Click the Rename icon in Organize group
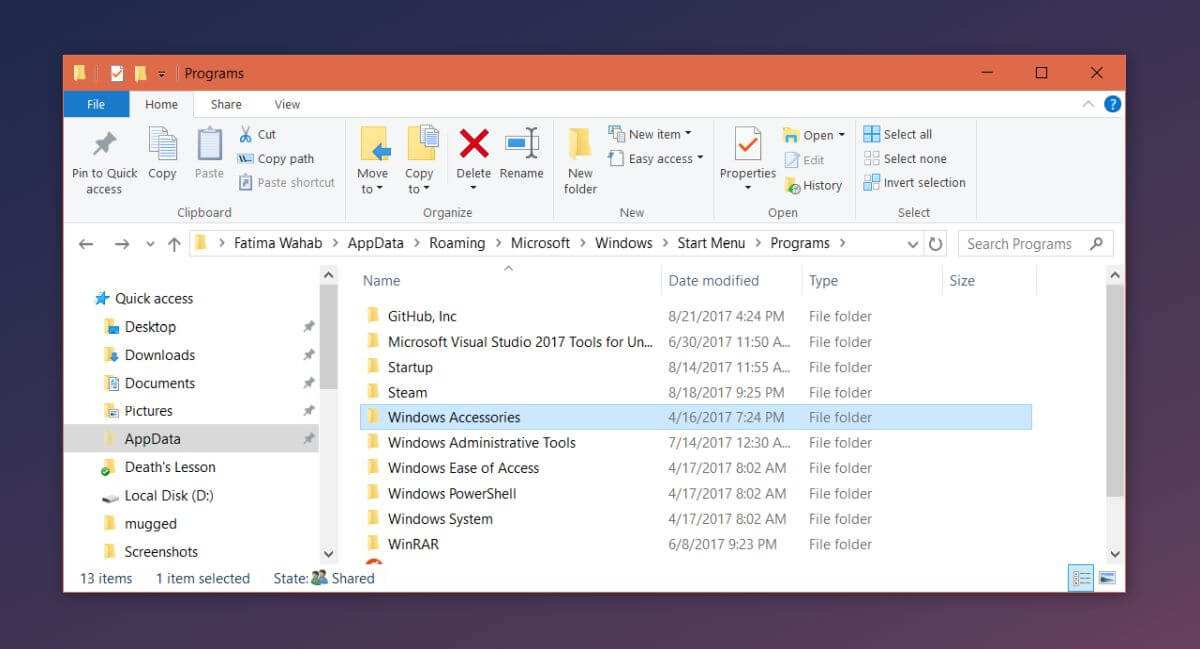Screen dimensions: 1200x649 pyautogui.click(x=521, y=143)
